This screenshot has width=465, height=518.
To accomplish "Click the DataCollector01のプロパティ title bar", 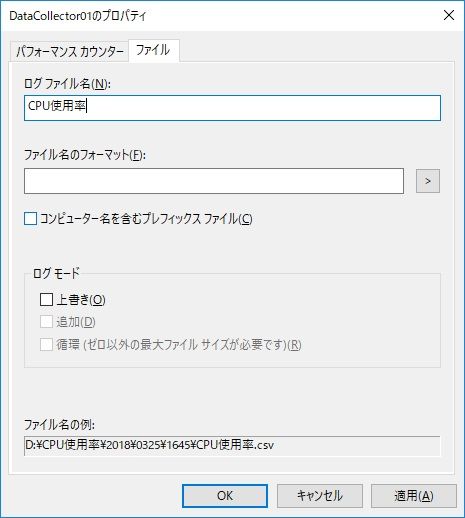I will point(220,16).
